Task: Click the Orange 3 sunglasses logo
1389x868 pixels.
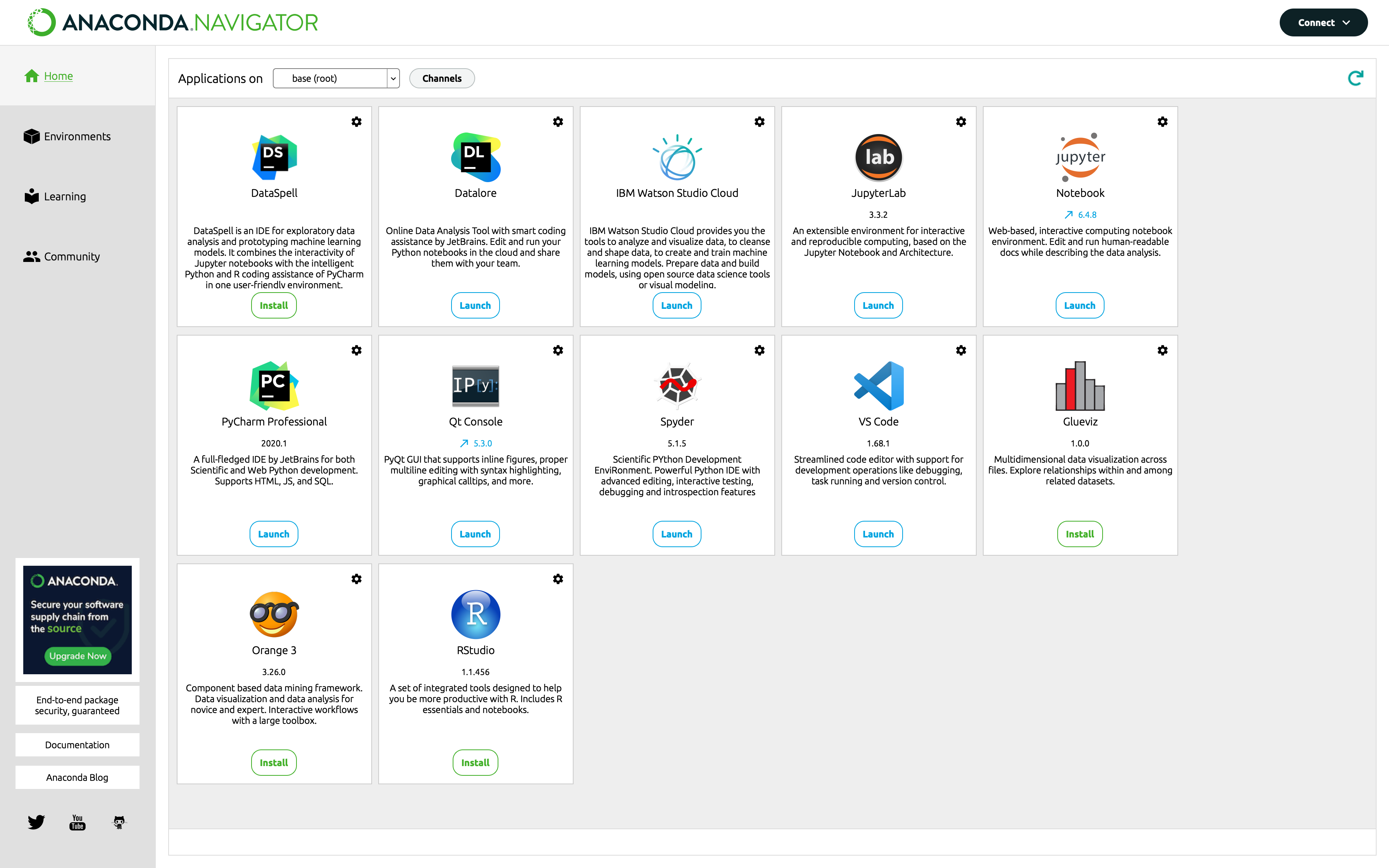Action: coord(274,614)
